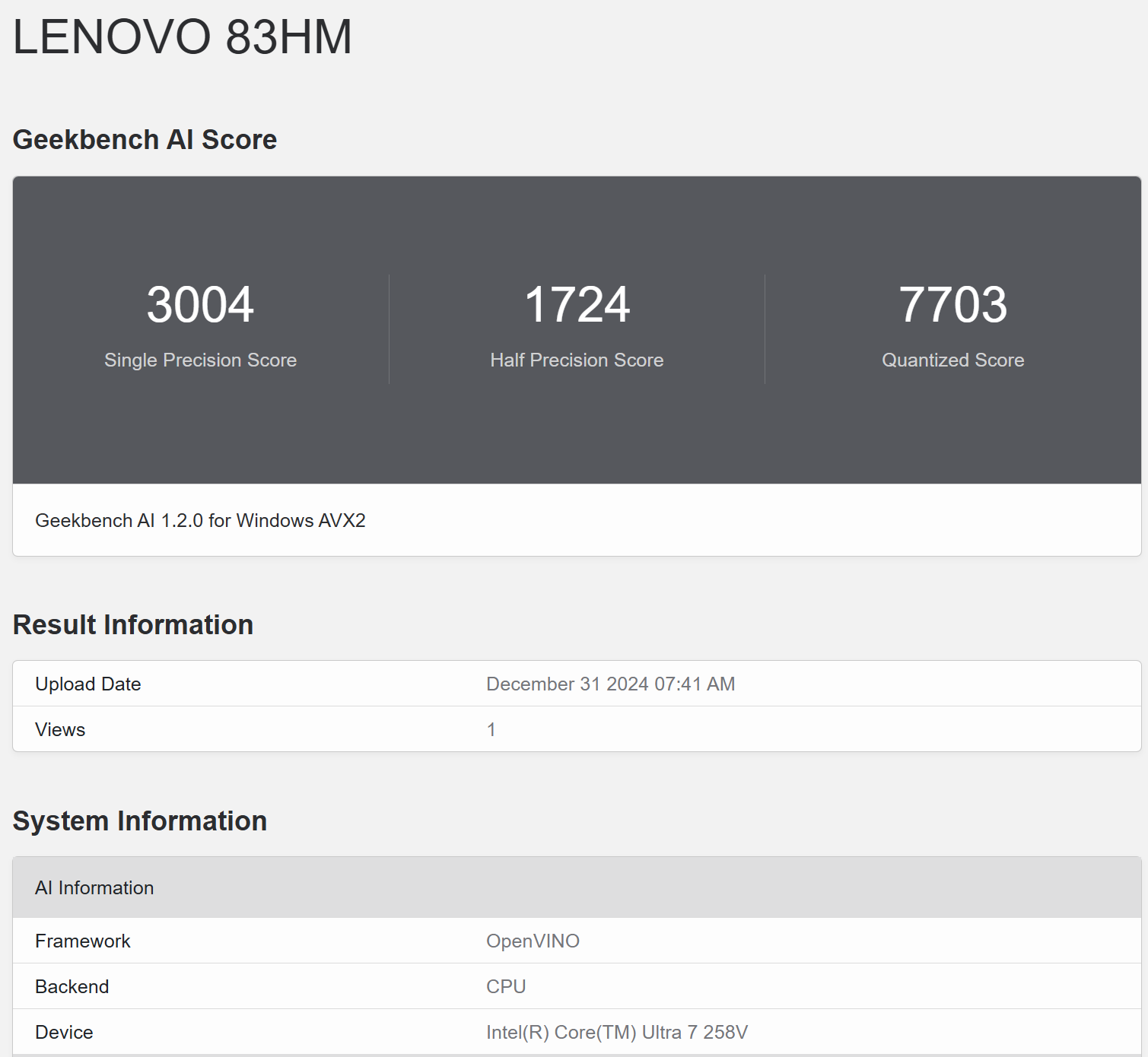Click the Framework row label
Image resolution: width=1148 pixels, height=1057 pixels.
pyautogui.click(x=82, y=941)
